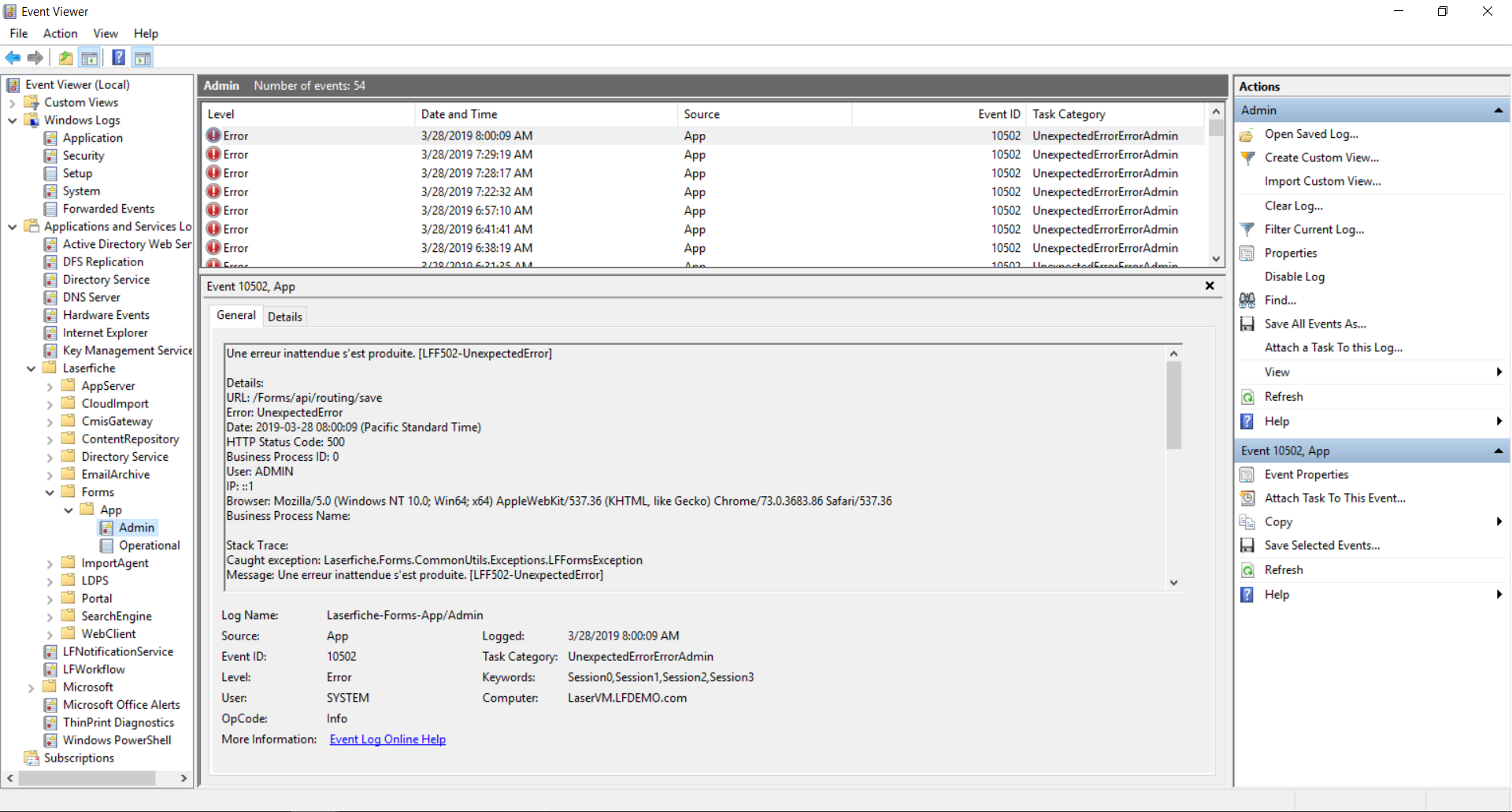Select the 3/28/2019 7:22:32 AM error event

click(703, 191)
